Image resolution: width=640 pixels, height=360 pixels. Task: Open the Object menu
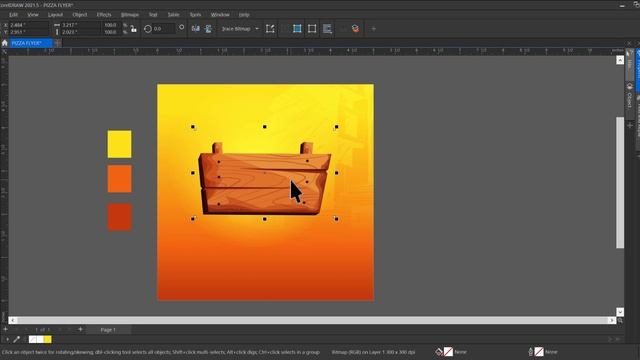80,15
